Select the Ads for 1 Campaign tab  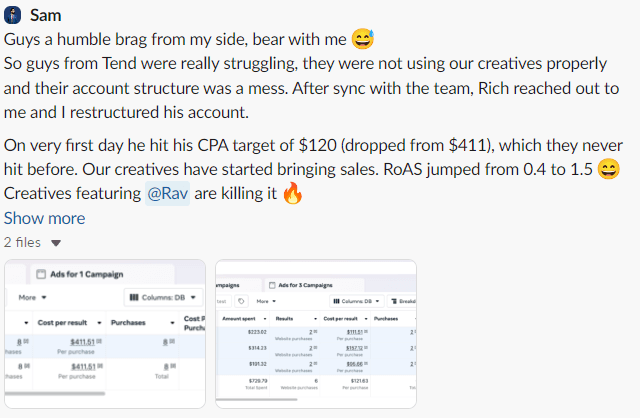tap(101, 274)
